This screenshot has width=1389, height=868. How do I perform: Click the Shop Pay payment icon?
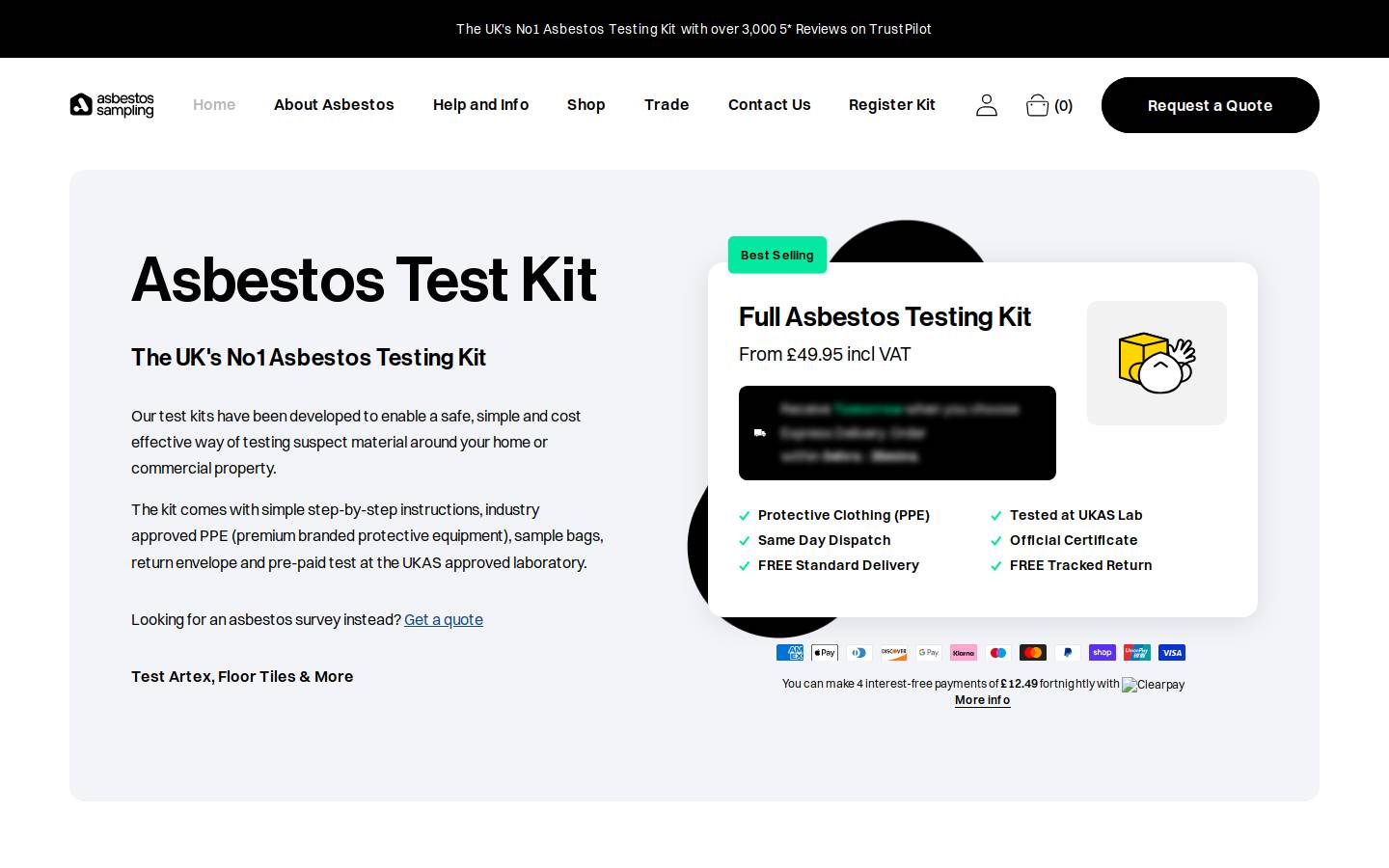coord(1103,653)
